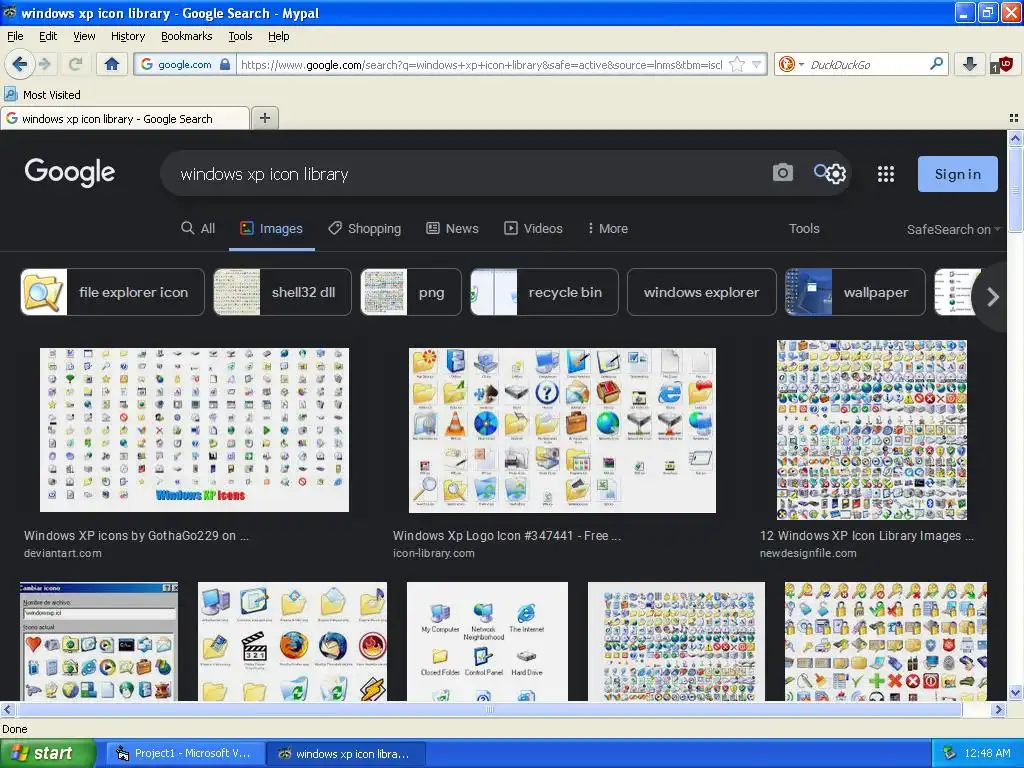This screenshot has height=768, width=1024.
Task: Select the Images results tab
Action: (x=272, y=229)
